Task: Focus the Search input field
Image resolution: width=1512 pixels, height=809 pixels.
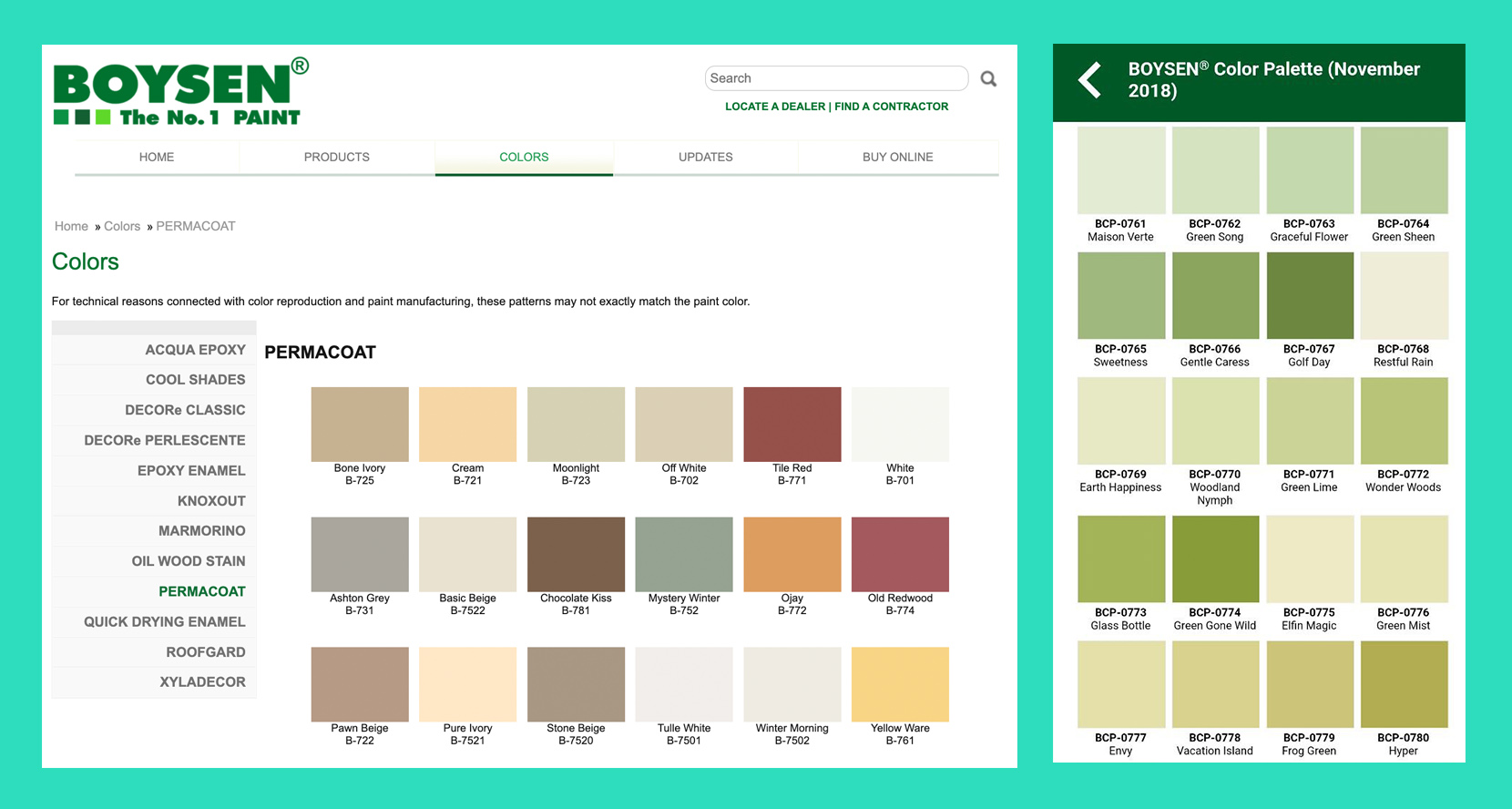Action: (x=836, y=78)
